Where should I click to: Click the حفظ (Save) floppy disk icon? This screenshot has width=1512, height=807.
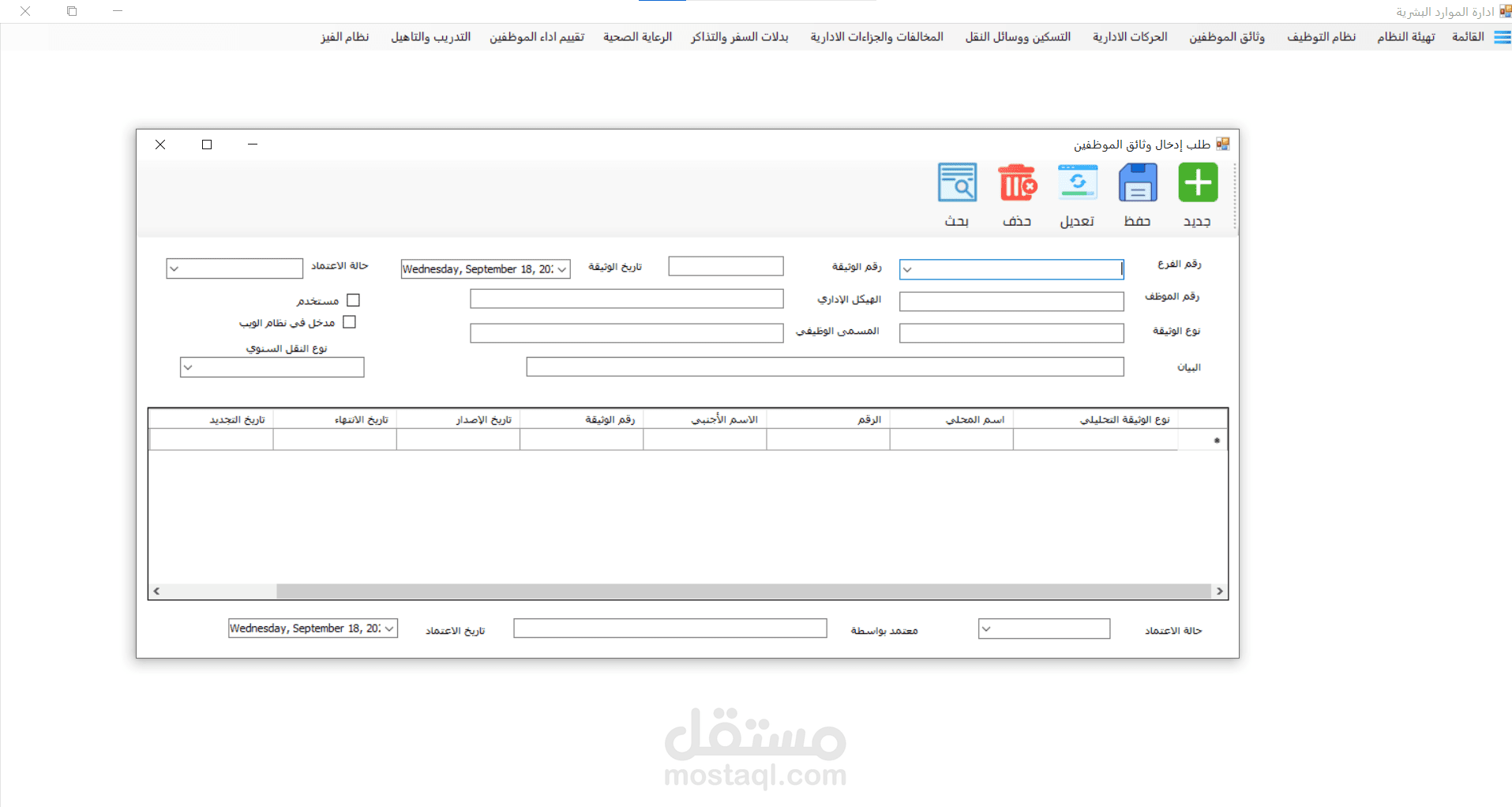pos(1138,183)
